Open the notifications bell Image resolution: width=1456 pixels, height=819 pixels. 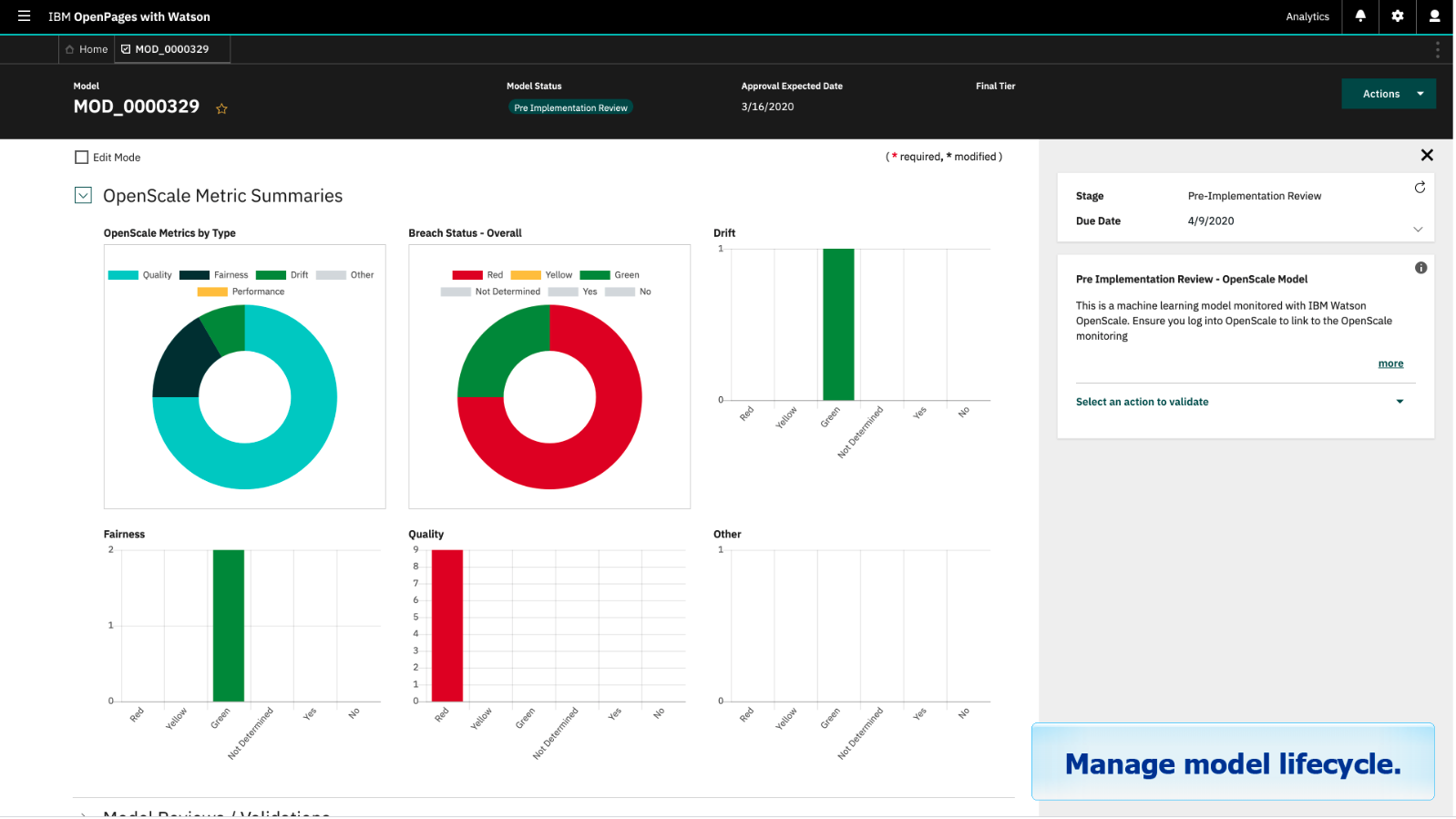1360,16
